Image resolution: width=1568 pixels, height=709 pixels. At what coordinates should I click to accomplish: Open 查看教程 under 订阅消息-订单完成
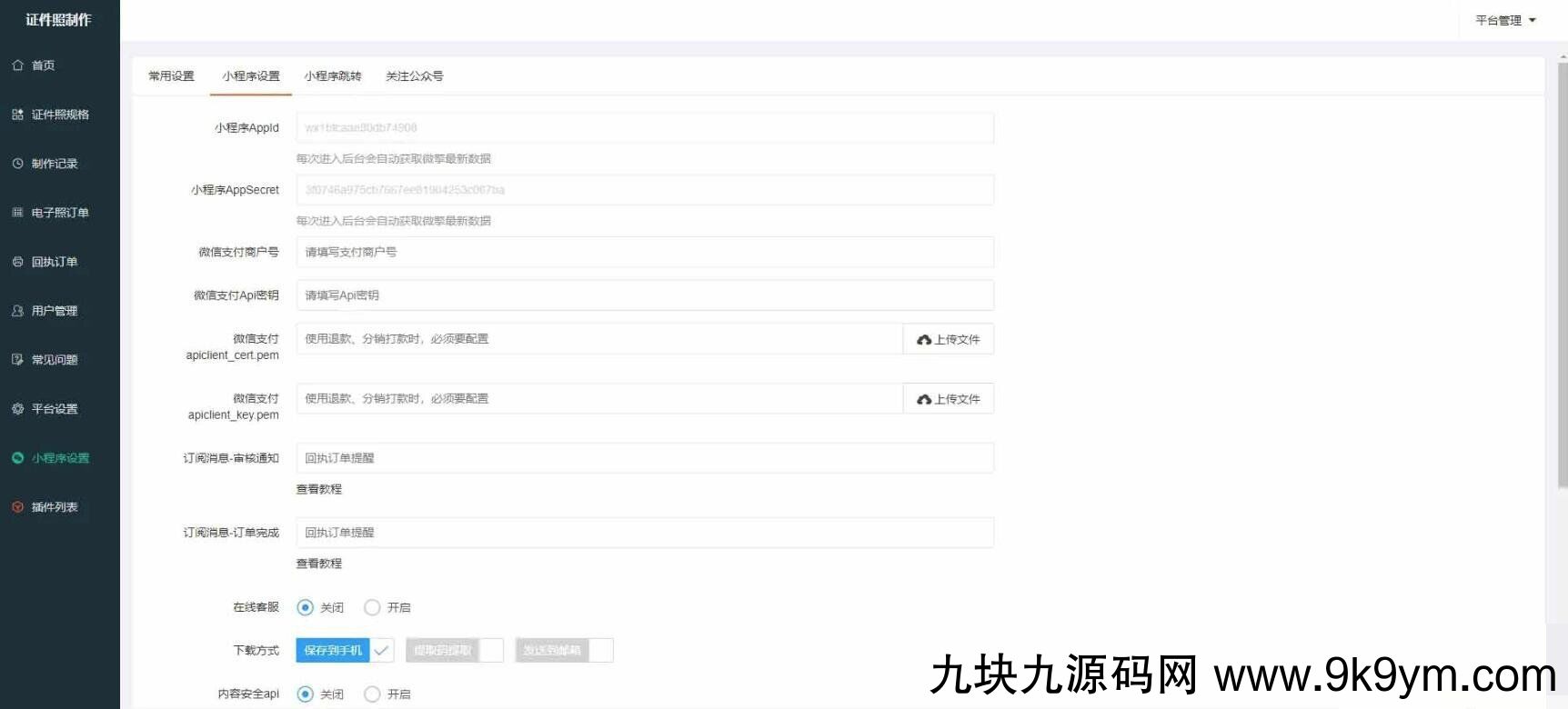pyautogui.click(x=319, y=564)
